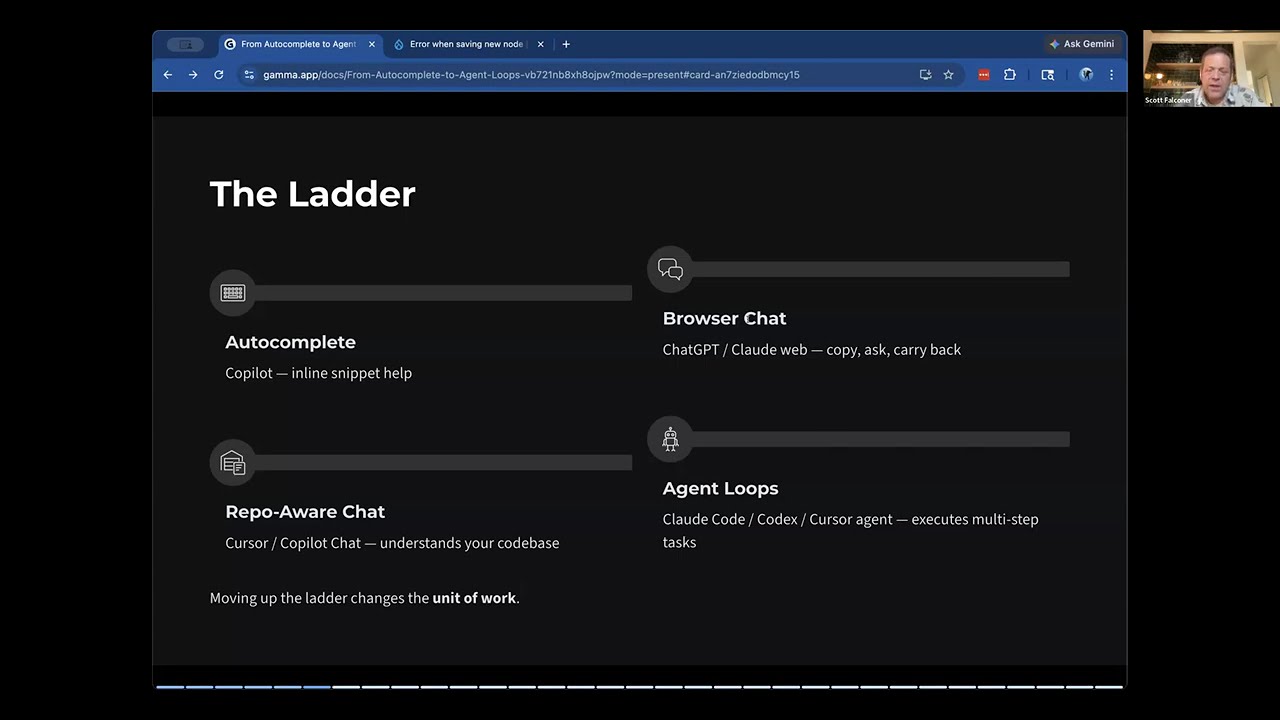Go back with the browser back arrow
This screenshot has width=1280, height=720.
[x=168, y=74]
